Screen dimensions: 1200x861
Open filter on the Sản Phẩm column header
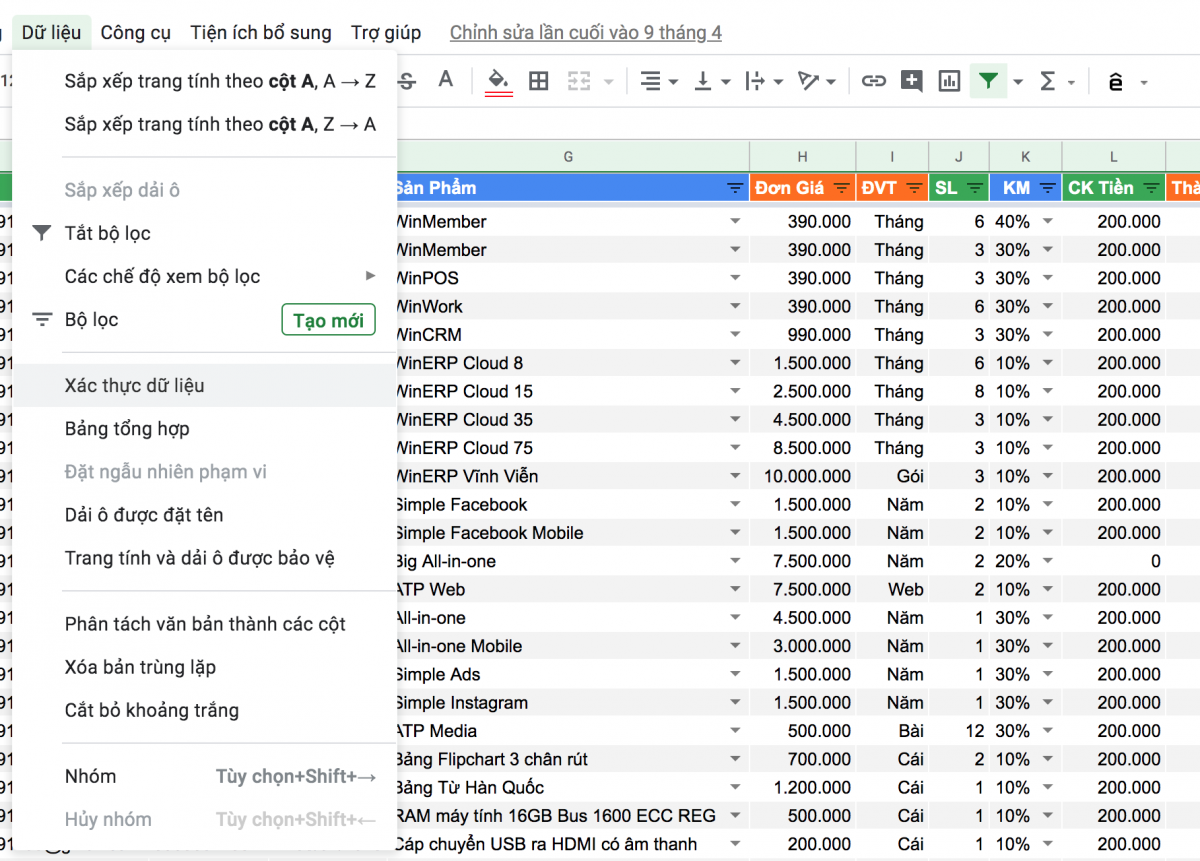tap(735, 188)
